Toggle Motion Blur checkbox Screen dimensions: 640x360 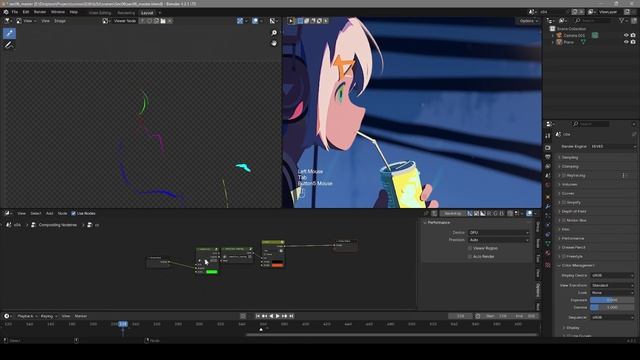(564, 220)
